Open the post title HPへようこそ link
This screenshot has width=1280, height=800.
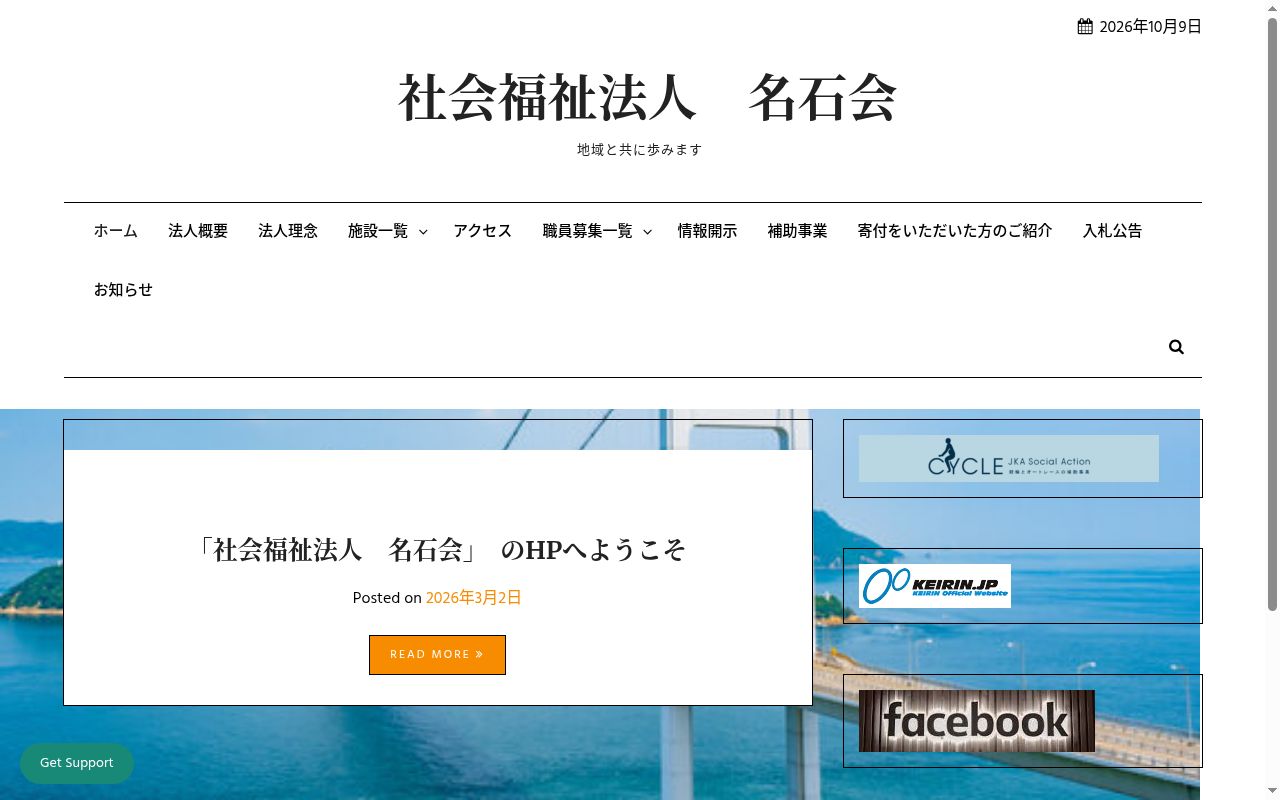pyautogui.click(x=440, y=549)
